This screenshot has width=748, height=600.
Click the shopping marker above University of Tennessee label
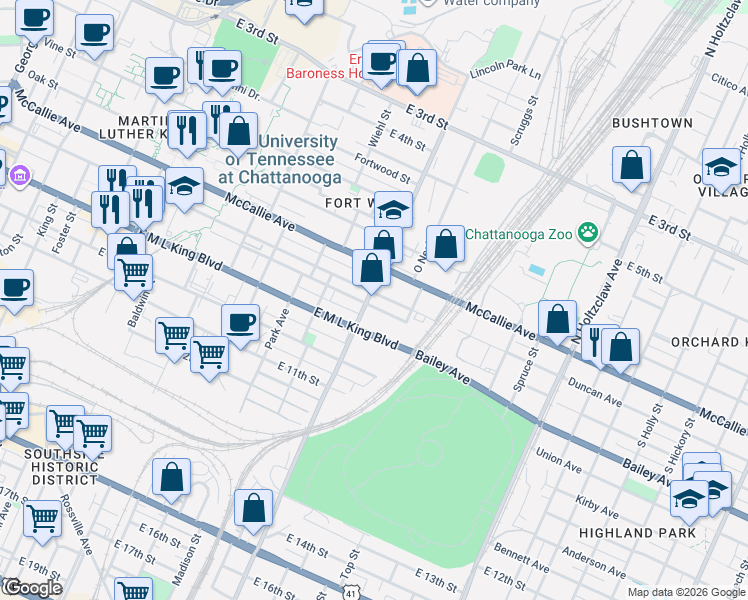(239, 133)
